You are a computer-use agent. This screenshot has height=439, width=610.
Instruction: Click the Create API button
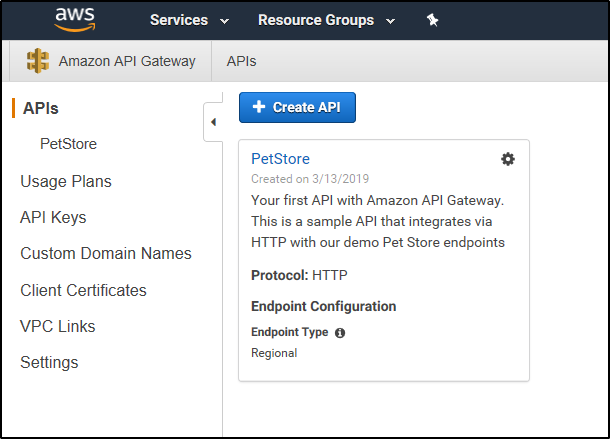pyautogui.click(x=297, y=107)
